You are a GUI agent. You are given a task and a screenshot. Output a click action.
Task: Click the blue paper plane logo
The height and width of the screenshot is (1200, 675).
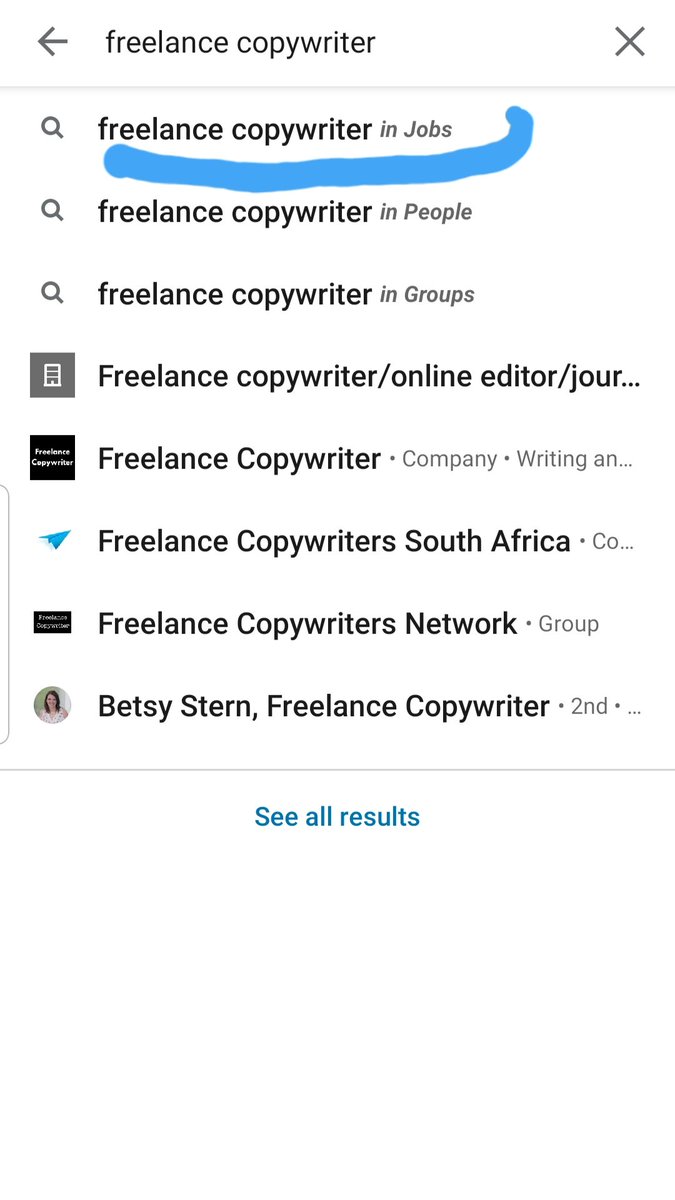click(54, 541)
